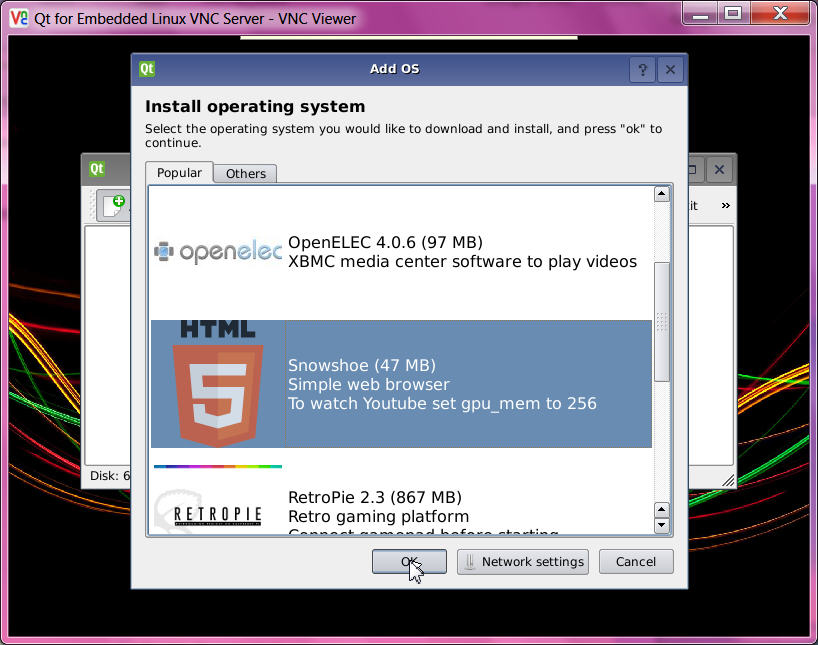Screen dimensions: 818x645
Task: Click the green plus add icon in toolbar
Action: [113, 204]
